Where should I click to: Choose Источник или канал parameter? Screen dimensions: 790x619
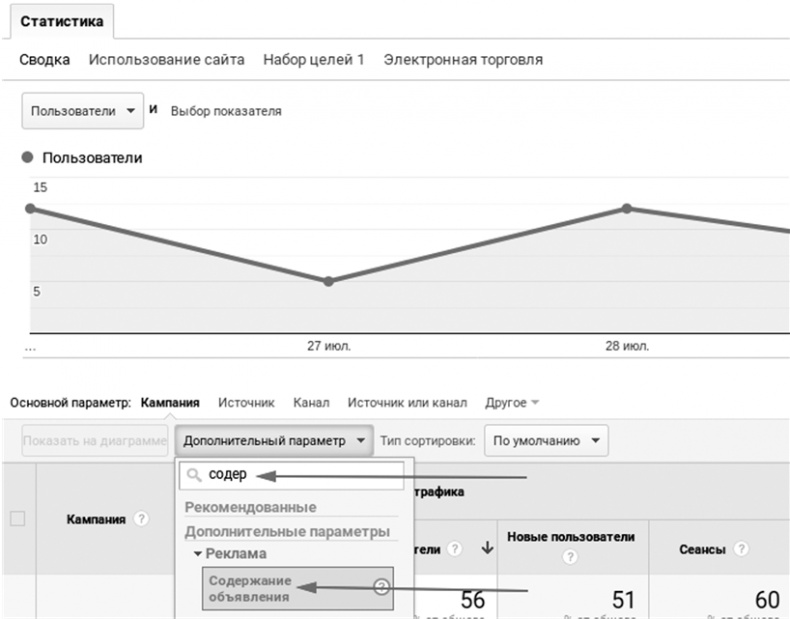tap(407, 403)
